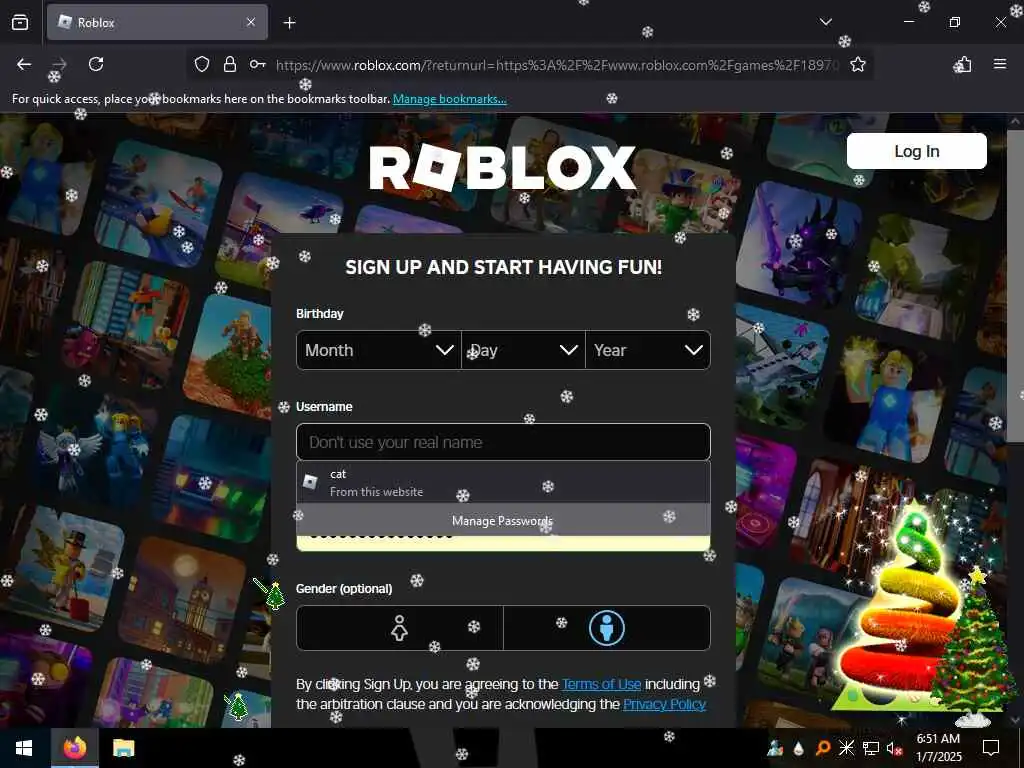Focus the Username input field
Screen dimensions: 1024x768
point(503,442)
